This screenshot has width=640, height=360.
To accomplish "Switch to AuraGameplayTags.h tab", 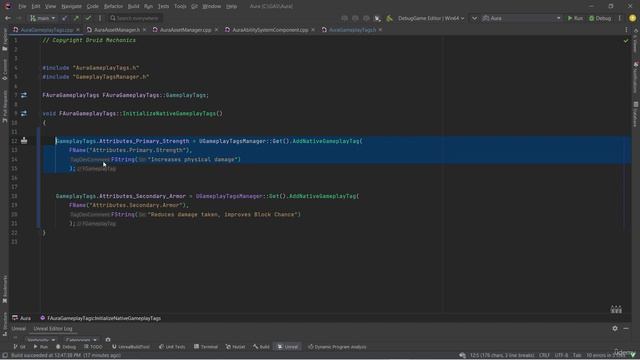I will coord(352,30).
